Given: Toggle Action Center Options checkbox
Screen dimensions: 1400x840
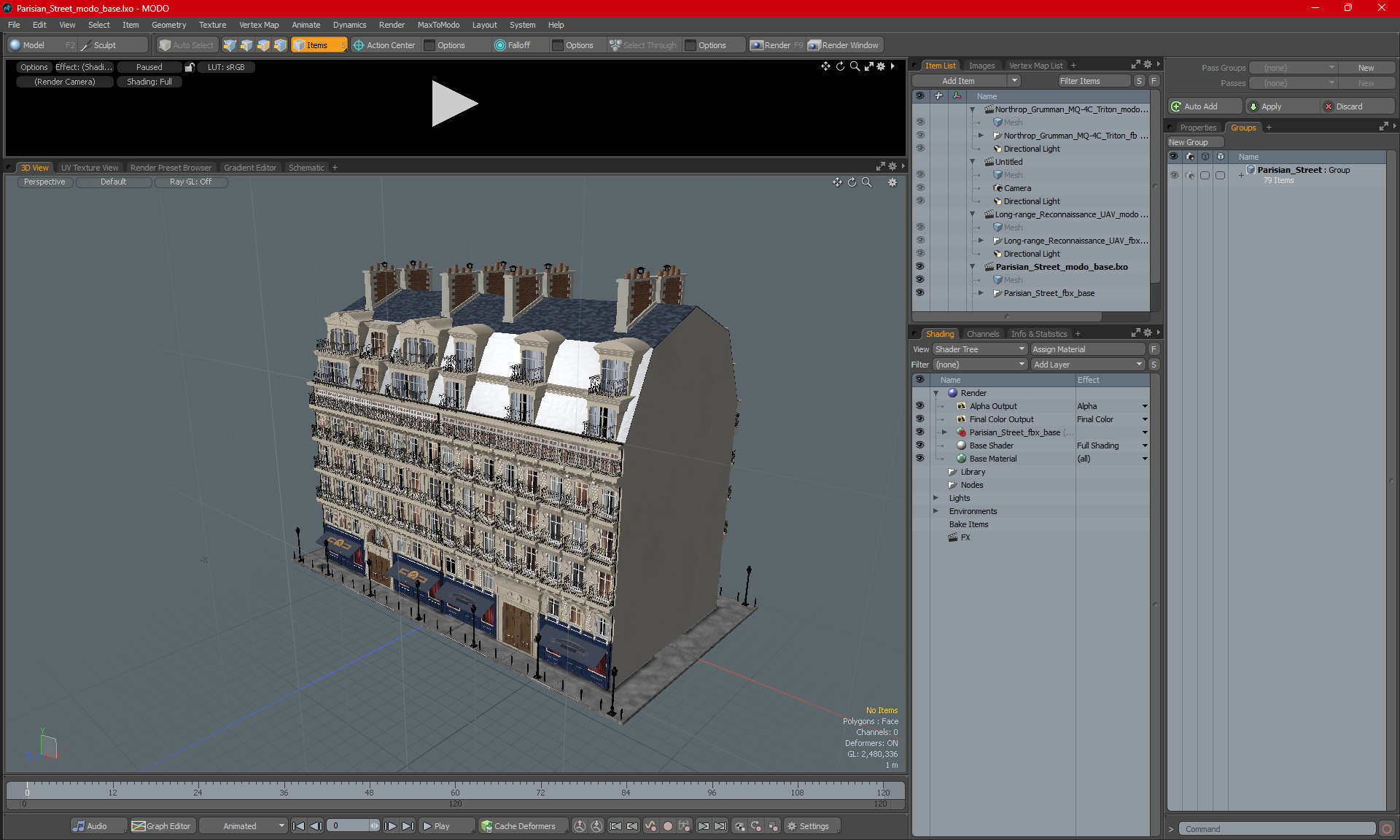Looking at the screenshot, I should tap(429, 45).
